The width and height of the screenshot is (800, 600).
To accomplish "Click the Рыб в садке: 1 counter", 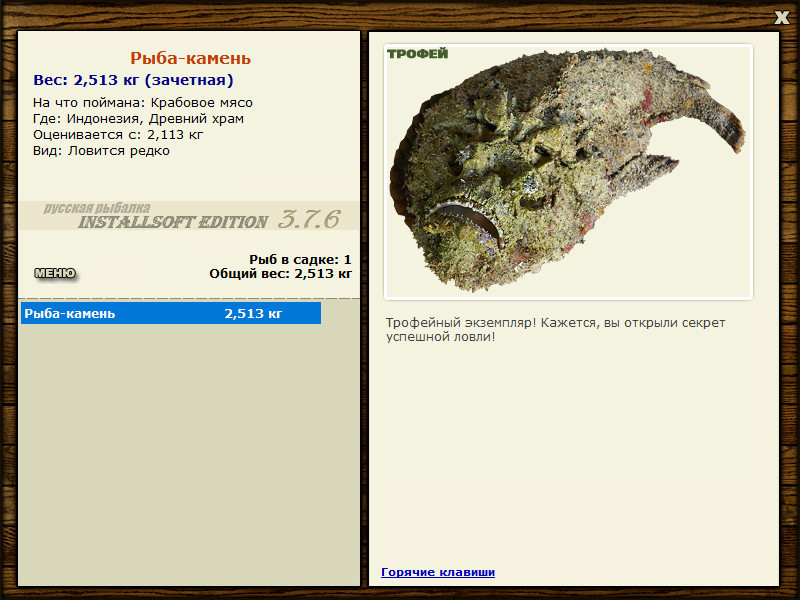I will coord(300,260).
